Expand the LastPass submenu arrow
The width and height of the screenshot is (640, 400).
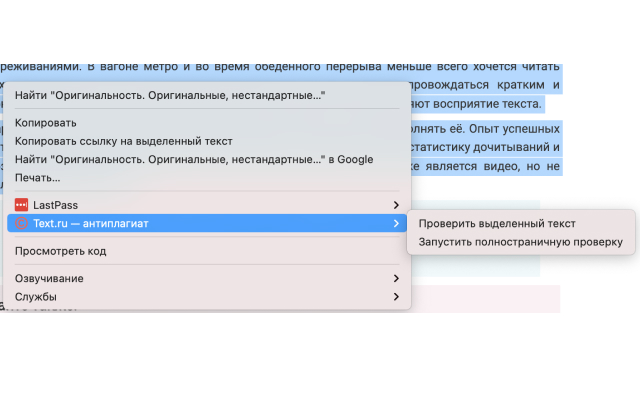coord(396,205)
